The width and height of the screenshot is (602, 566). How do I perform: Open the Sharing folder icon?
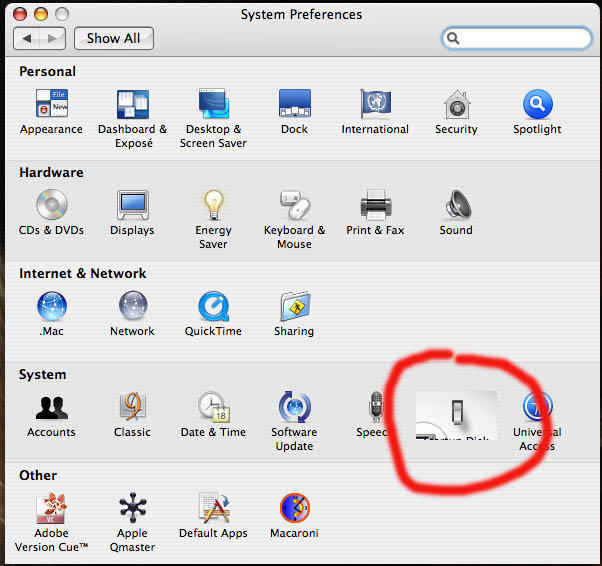(x=295, y=306)
